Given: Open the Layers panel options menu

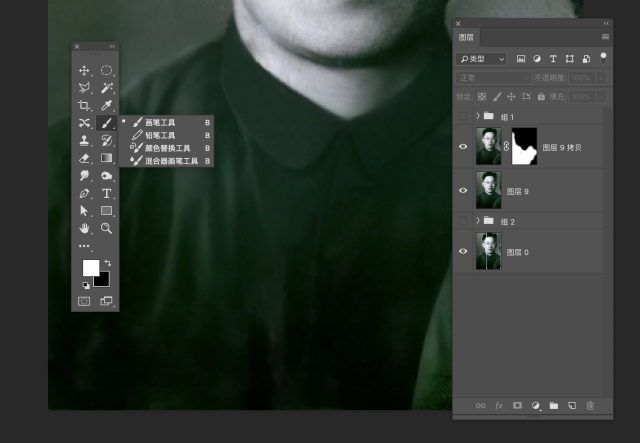Looking at the screenshot, I should pyautogui.click(x=604, y=37).
